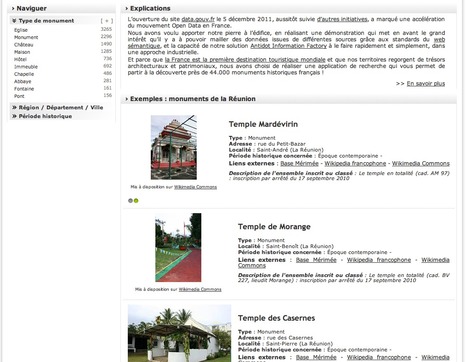This screenshot has width=467, height=362.
Task: Show more monument types with [+]
Action: tap(107, 21)
